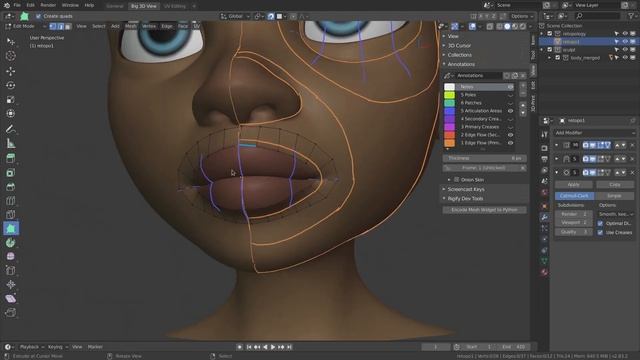Click the green 6 Patches color swatch
This screenshot has width=640, height=360.
click(x=449, y=103)
